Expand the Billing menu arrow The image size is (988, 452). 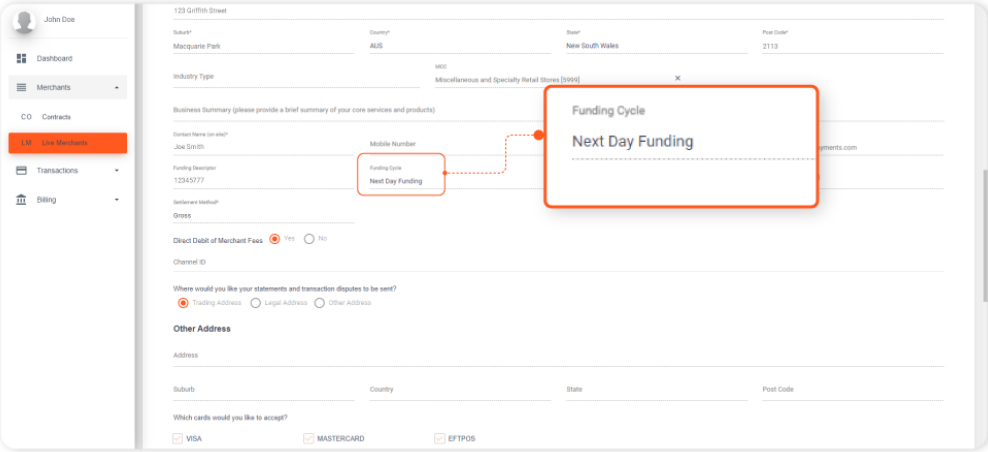(x=117, y=200)
